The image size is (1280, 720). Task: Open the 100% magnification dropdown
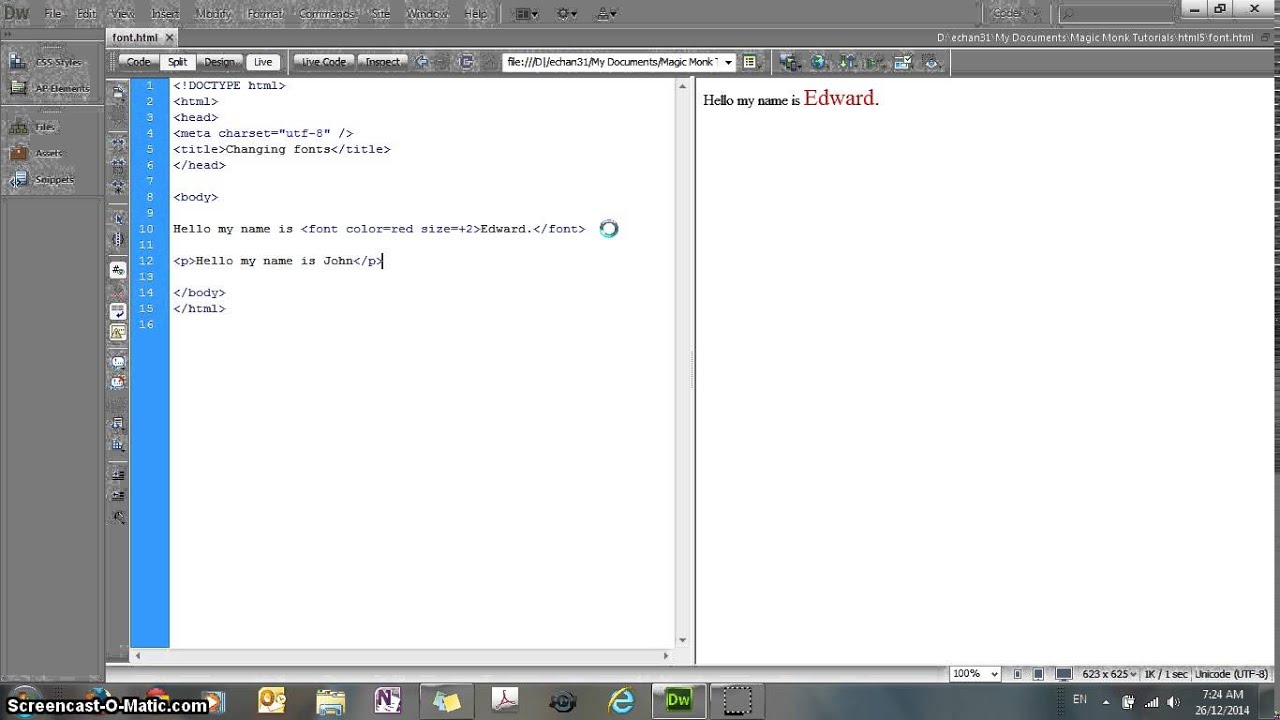pos(975,674)
